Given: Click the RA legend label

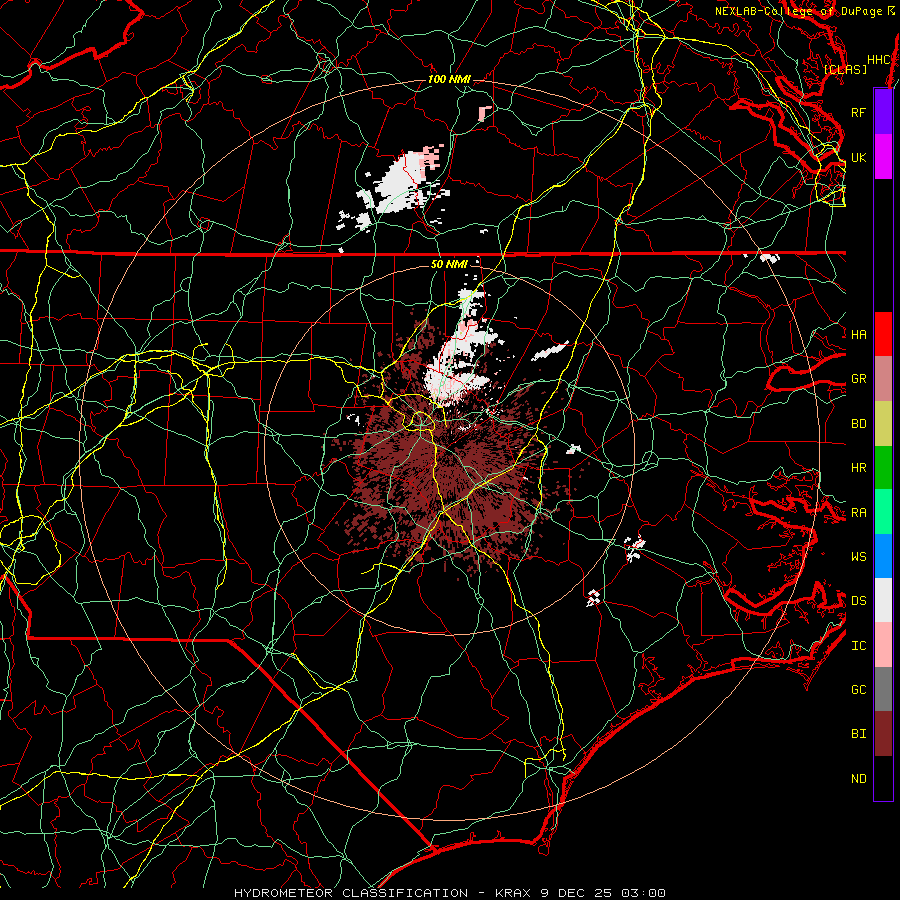Looking at the screenshot, I should (858, 513).
